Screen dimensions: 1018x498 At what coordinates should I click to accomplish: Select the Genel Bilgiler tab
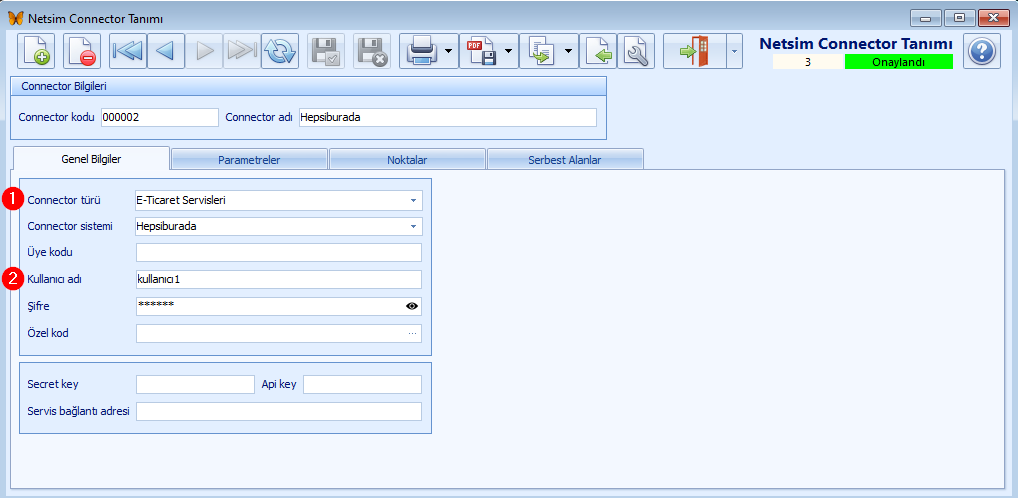click(x=91, y=158)
